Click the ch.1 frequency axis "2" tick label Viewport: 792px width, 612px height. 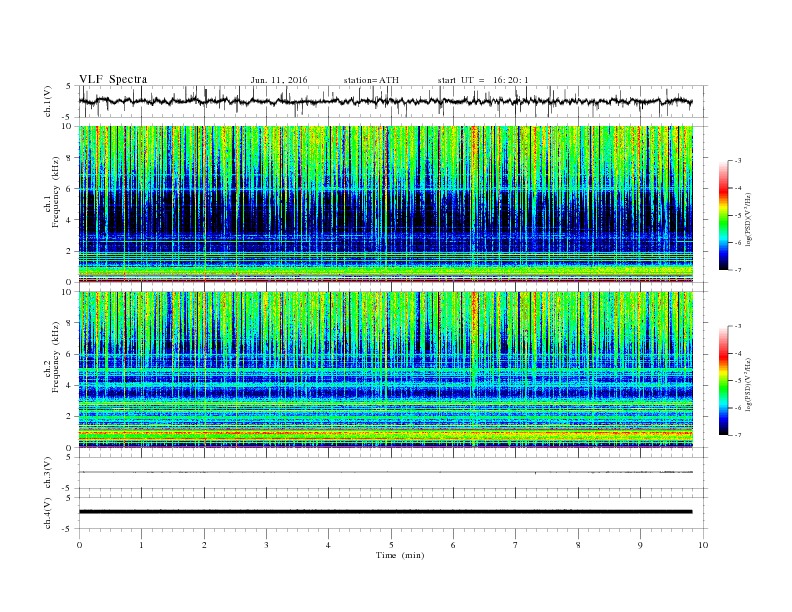click(69, 251)
